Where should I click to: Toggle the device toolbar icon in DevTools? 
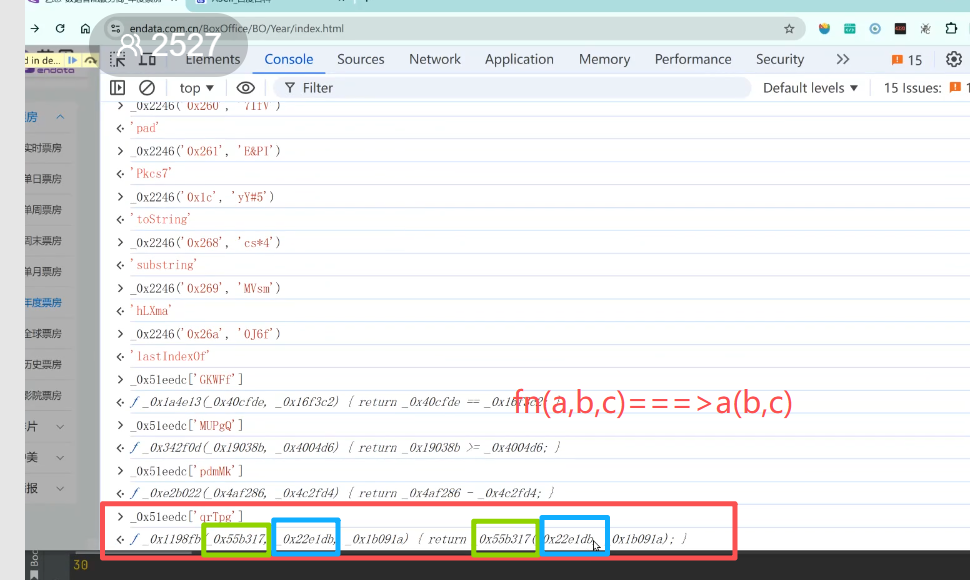(147, 59)
